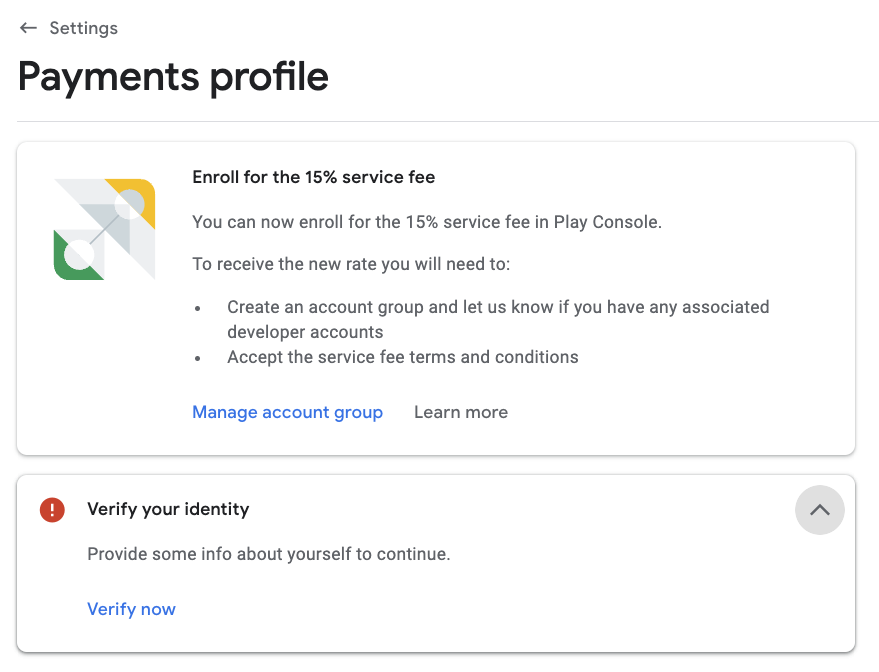This screenshot has height=672, width=879.
Task: Click Verify now to start verification
Action: point(131,609)
